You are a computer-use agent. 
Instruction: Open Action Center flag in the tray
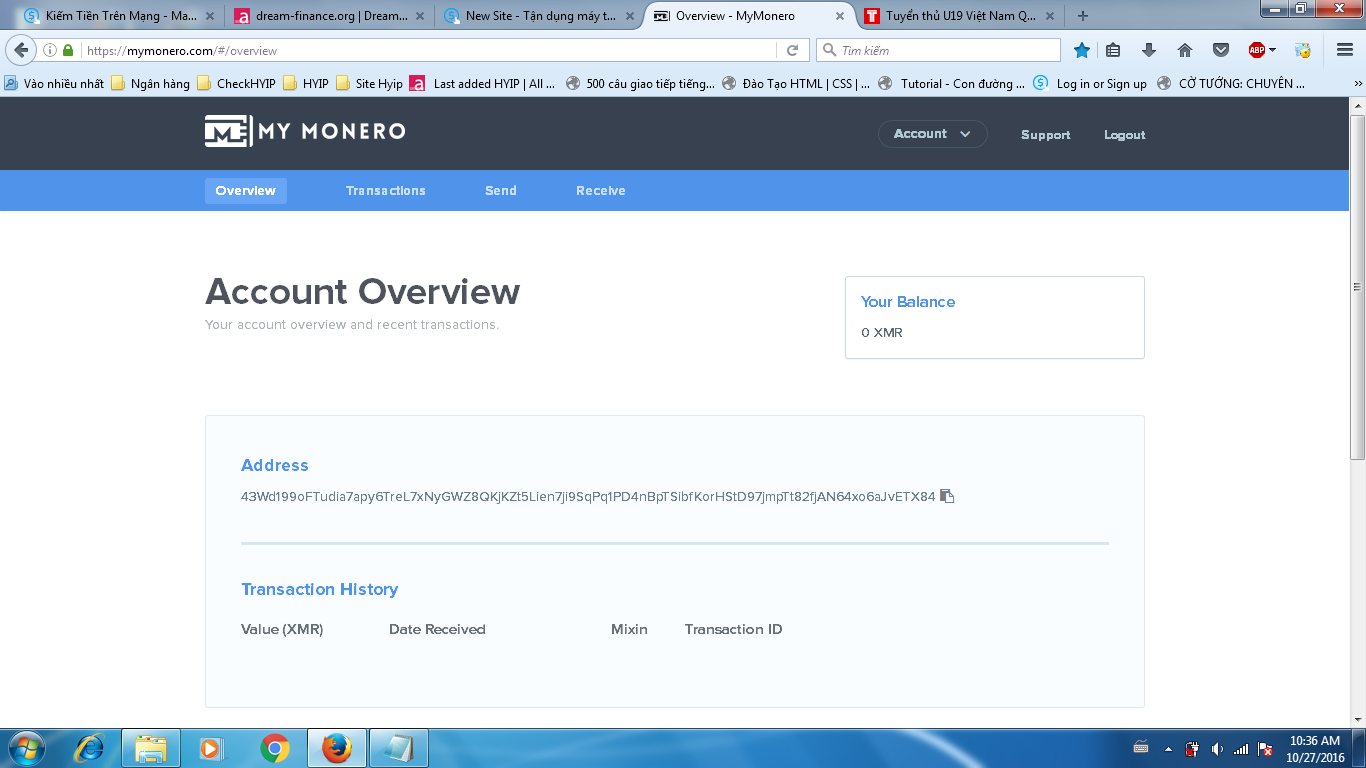tap(1265, 749)
